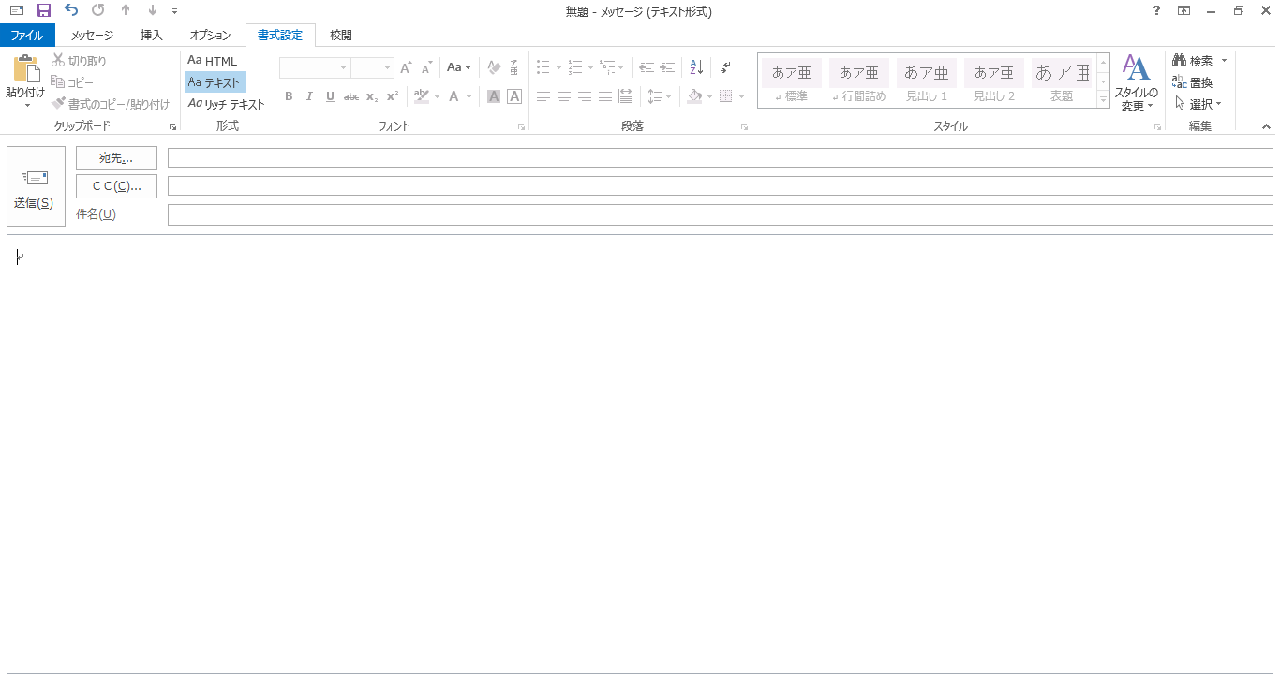Click the bullet list icon
This screenshot has width=1275, height=679.
click(x=543, y=68)
